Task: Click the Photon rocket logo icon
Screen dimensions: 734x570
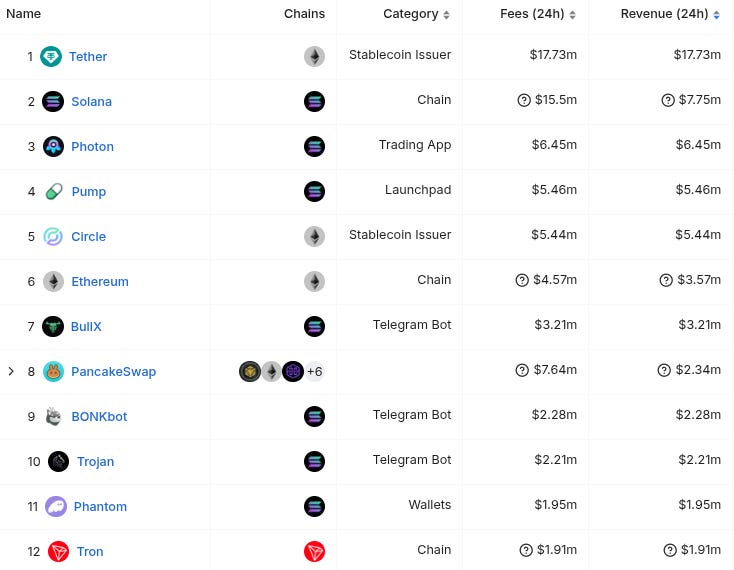Action: coord(53,146)
